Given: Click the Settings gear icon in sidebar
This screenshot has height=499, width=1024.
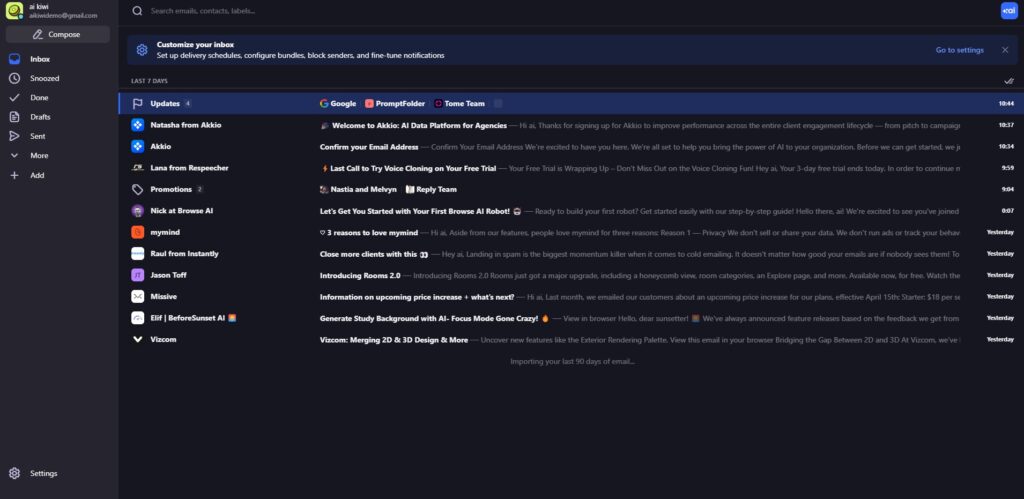Looking at the screenshot, I should [14, 474].
